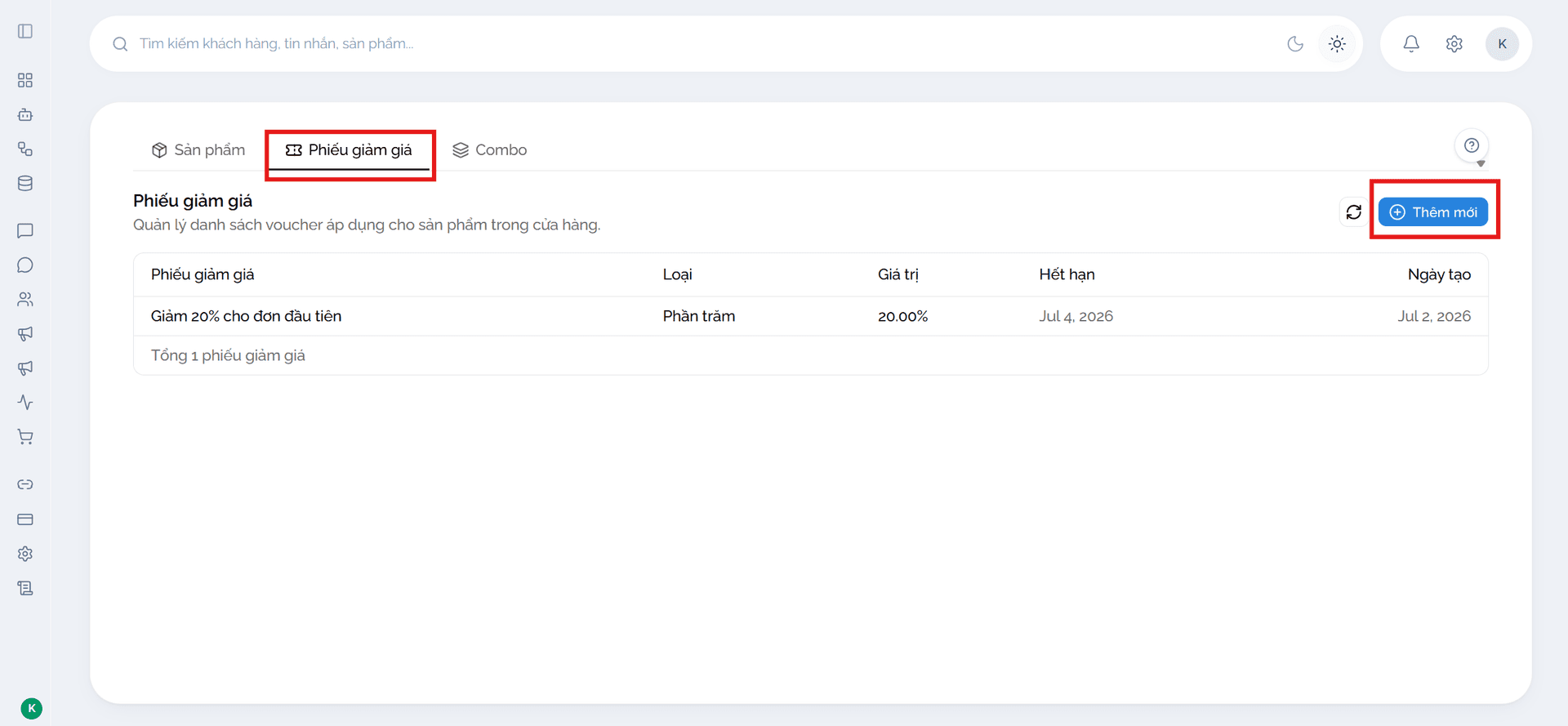Viewport: 1568px width, 726px height.
Task: Open the link chain icon
Action: [x=25, y=484]
